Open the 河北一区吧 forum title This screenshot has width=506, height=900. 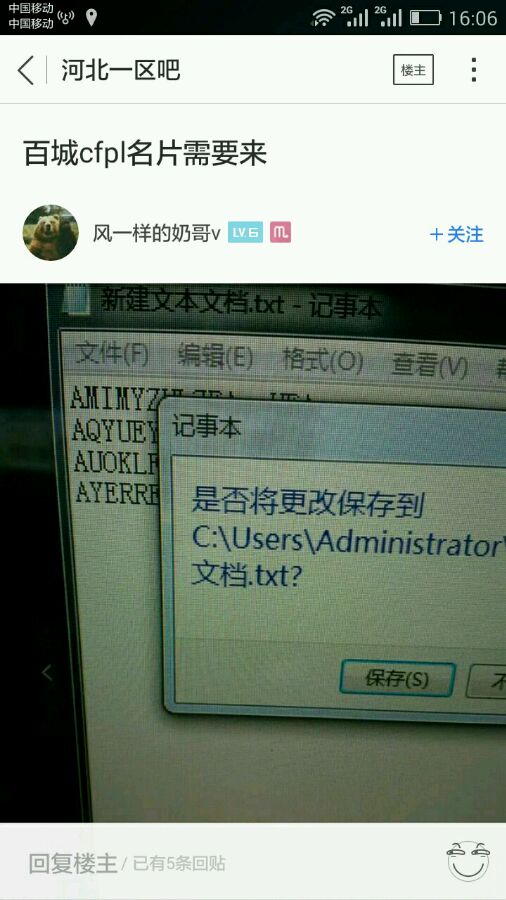[x=120, y=70]
